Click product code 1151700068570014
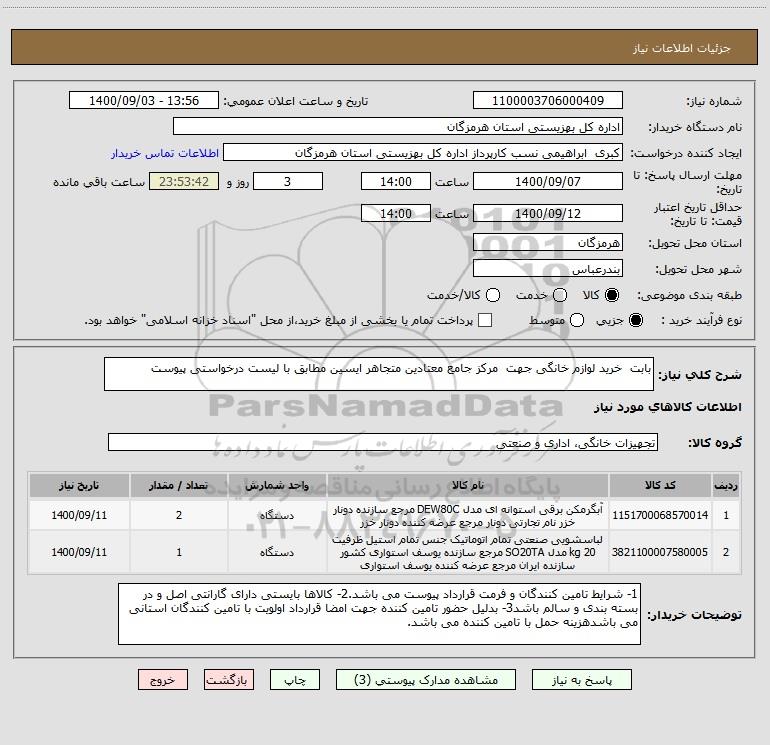The width and height of the screenshot is (770, 745). [660, 515]
